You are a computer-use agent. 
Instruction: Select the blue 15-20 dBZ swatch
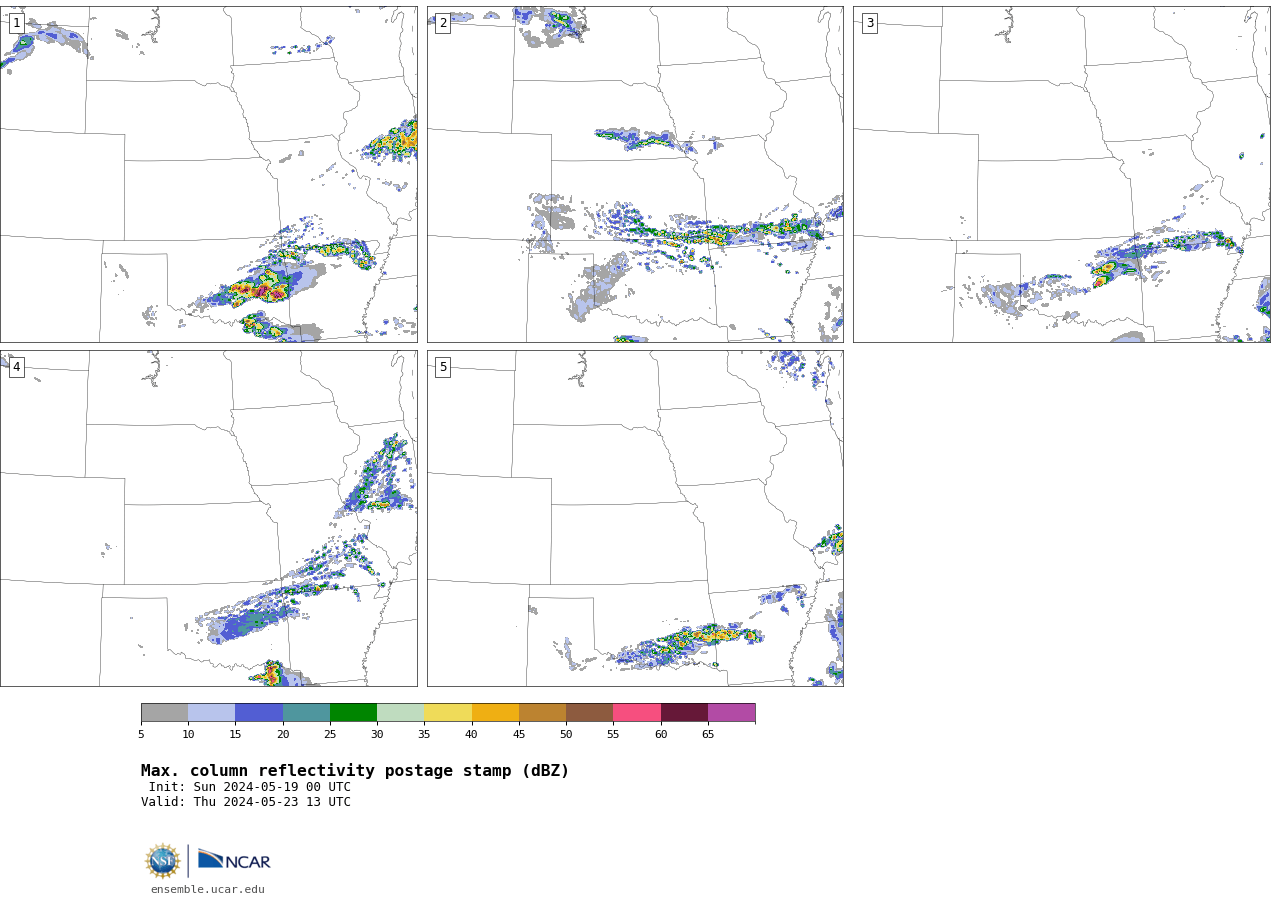[x=259, y=712]
